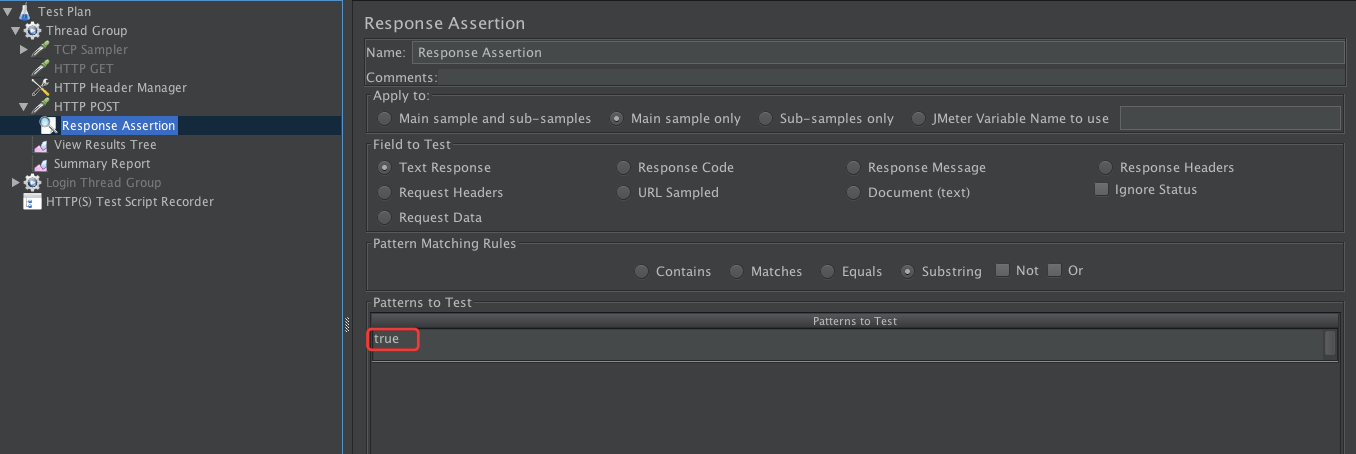This screenshot has height=454, width=1356.
Task: Select the HTTP POST sampler
Action: (x=86, y=107)
